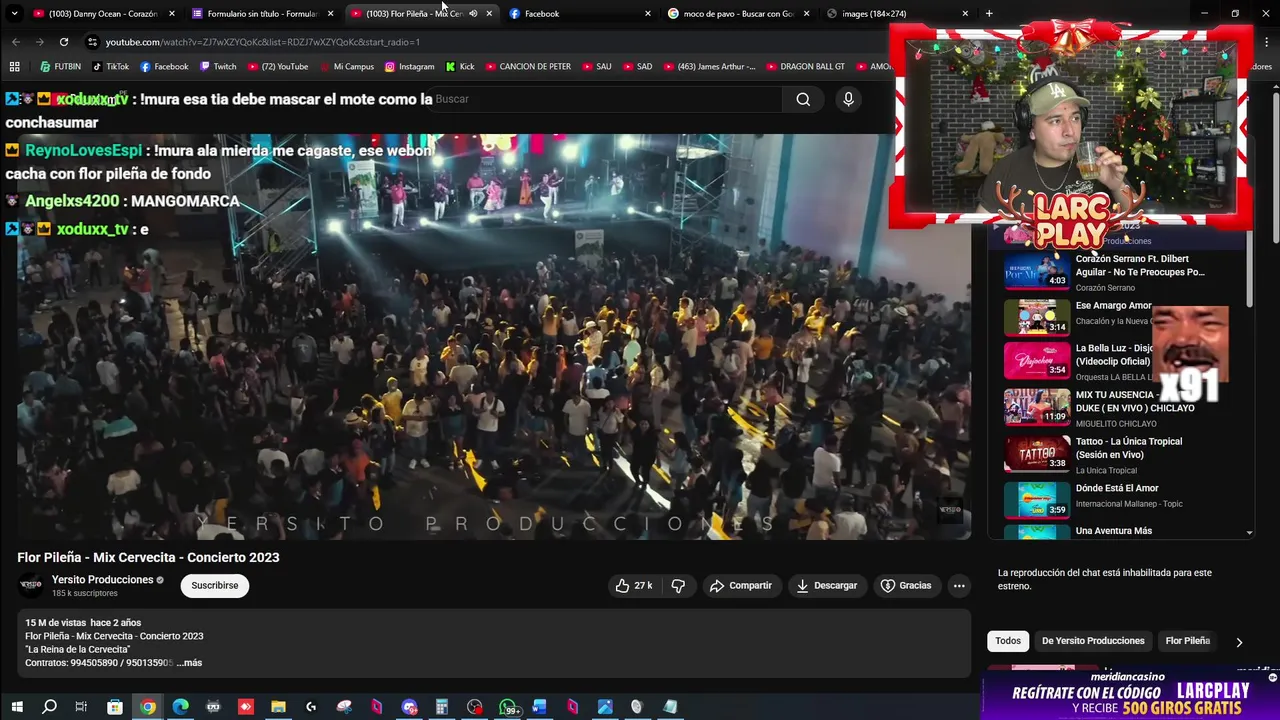The width and height of the screenshot is (1280, 720).
Task: Open the Windows Start menu
Action: 16,707
